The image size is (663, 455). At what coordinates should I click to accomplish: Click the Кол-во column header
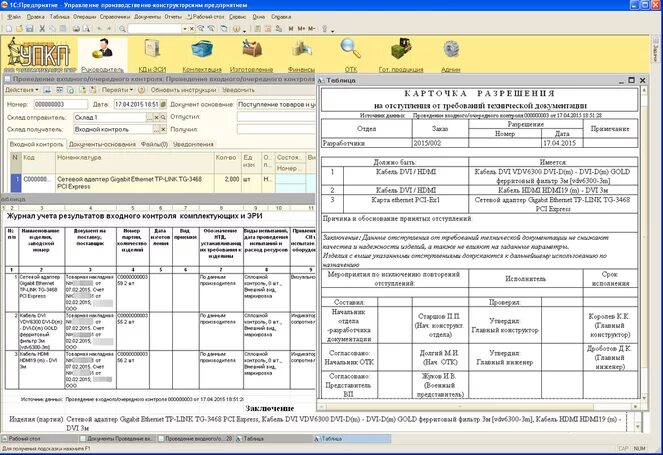[x=227, y=162]
